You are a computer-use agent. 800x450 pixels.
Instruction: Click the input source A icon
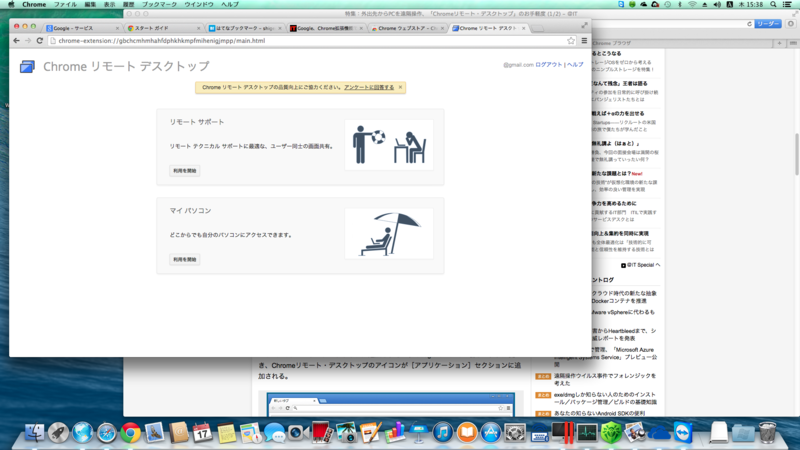tap(730, 4)
